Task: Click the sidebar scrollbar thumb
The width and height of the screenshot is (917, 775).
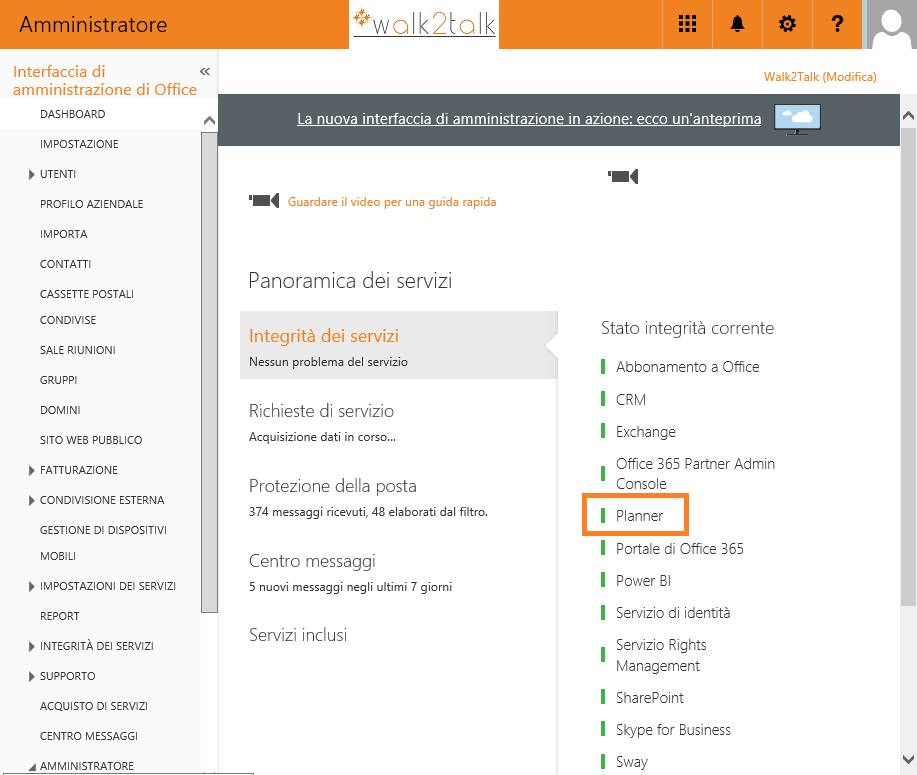Action: click(x=209, y=372)
